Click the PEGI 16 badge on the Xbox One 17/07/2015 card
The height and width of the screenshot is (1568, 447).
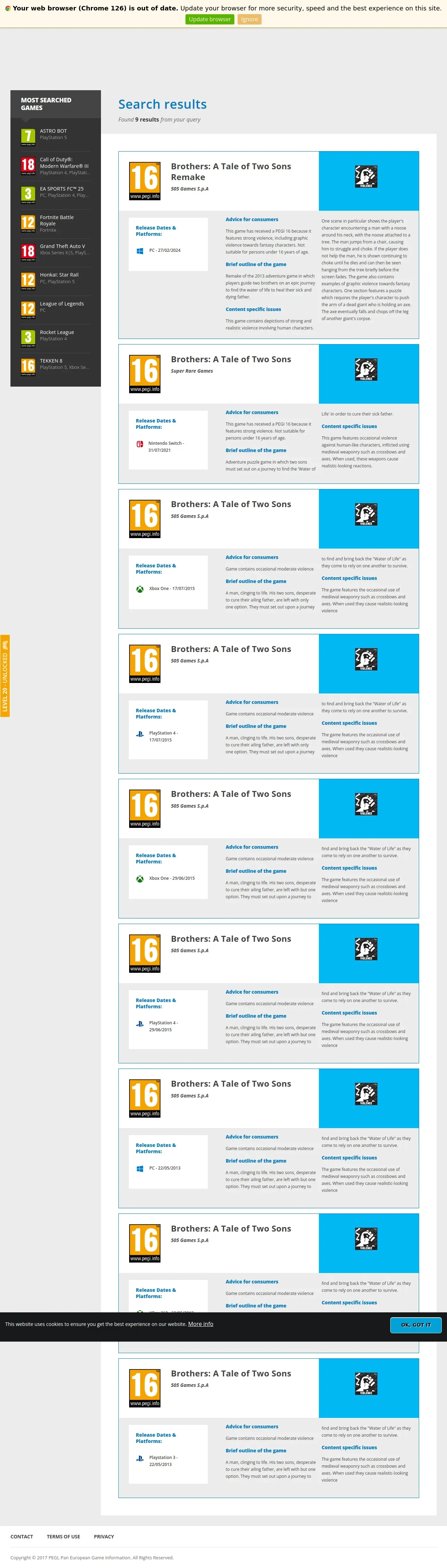tap(145, 519)
